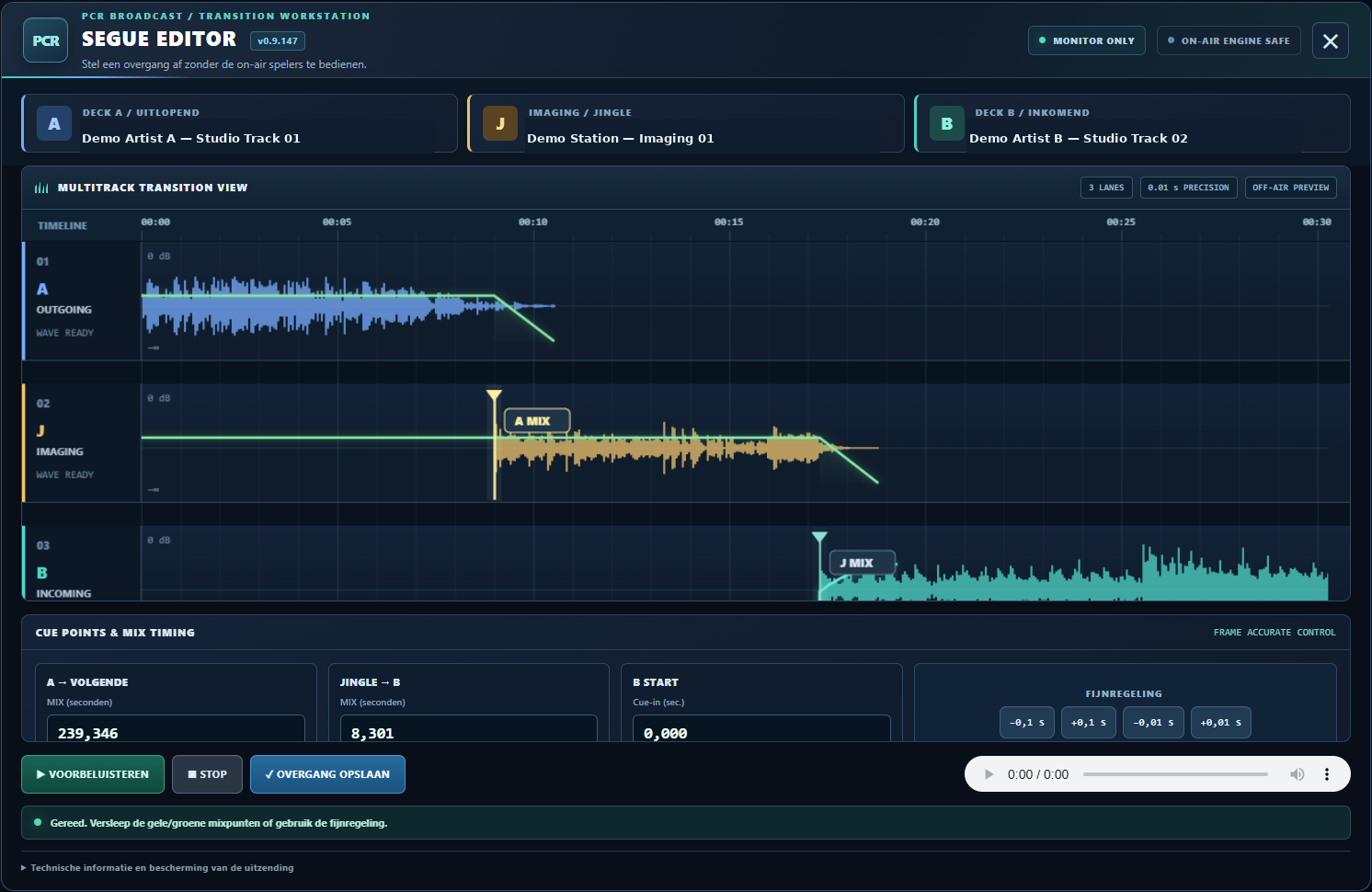The height and width of the screenshot is (892, 1372).
Task: Select the Imaging / Jingle track card
Action: [686, 123]
